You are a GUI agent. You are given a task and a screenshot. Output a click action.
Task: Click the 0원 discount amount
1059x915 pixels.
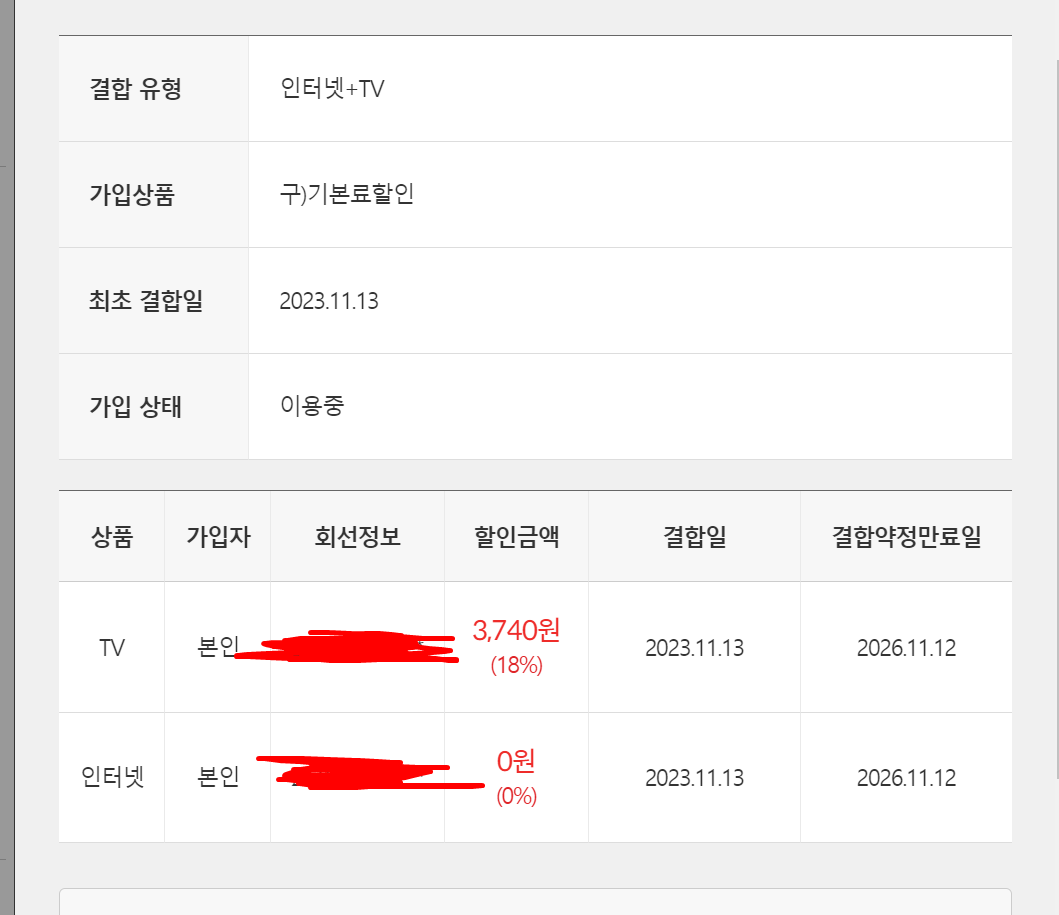[517, 761]
